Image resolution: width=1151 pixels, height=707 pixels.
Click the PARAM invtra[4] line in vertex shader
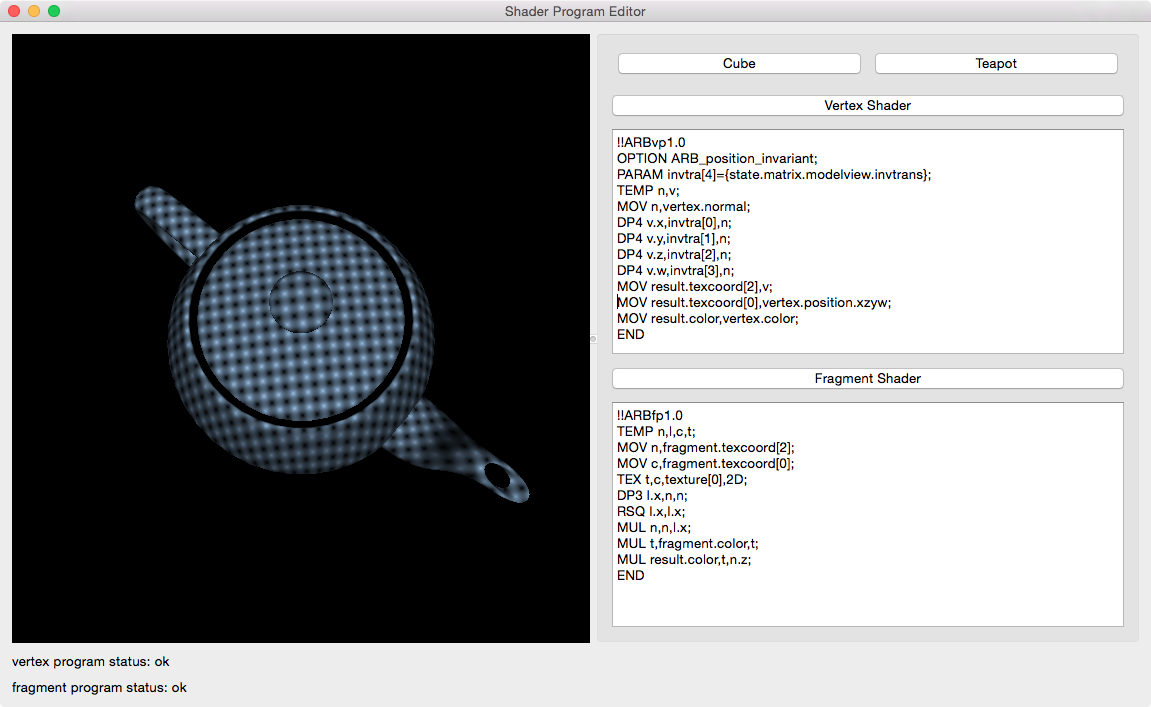(x=774, y=175)
